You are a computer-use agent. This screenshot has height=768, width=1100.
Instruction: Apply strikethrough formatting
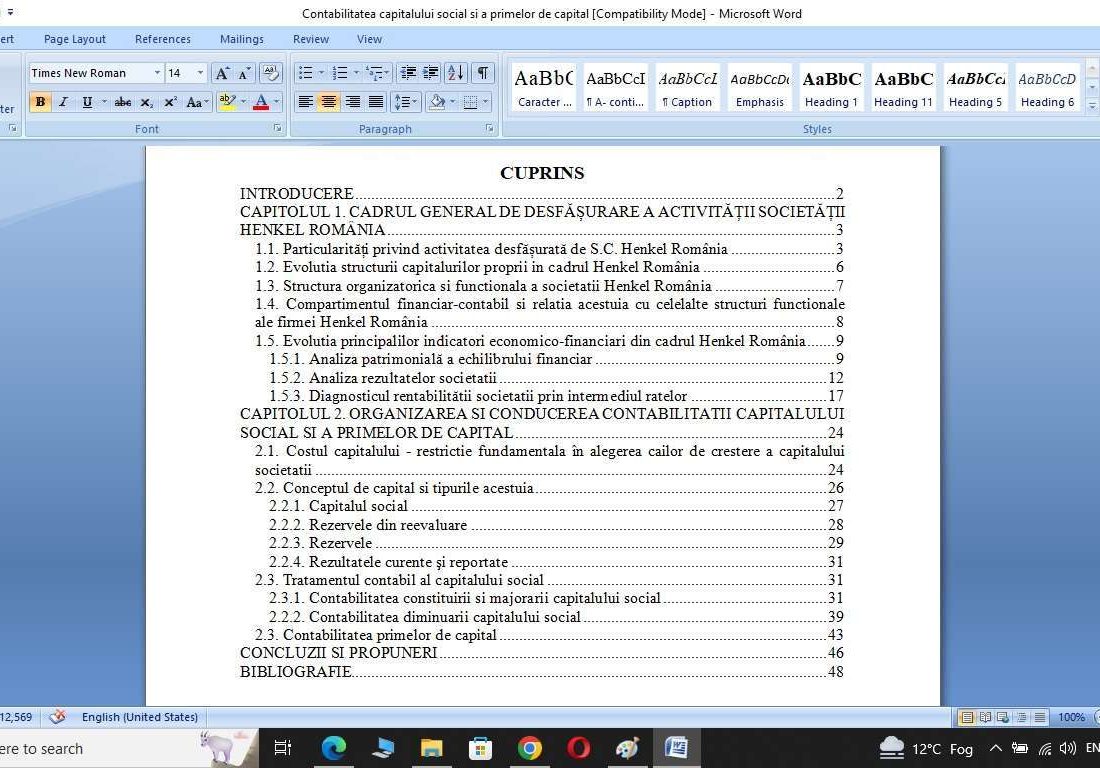pyautogui.click(x=123, y=102)
